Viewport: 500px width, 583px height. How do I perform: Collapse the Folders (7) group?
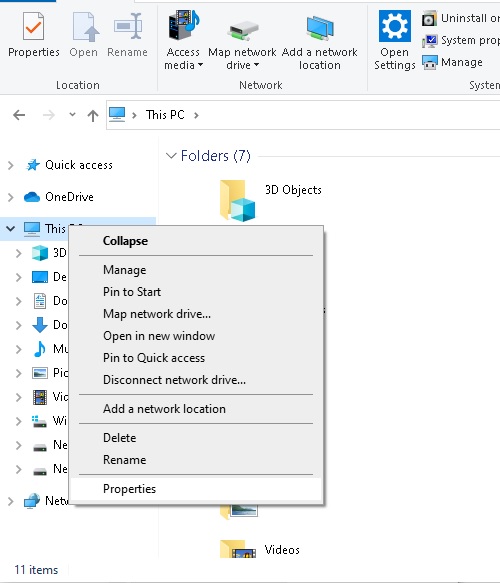(171, 155)
